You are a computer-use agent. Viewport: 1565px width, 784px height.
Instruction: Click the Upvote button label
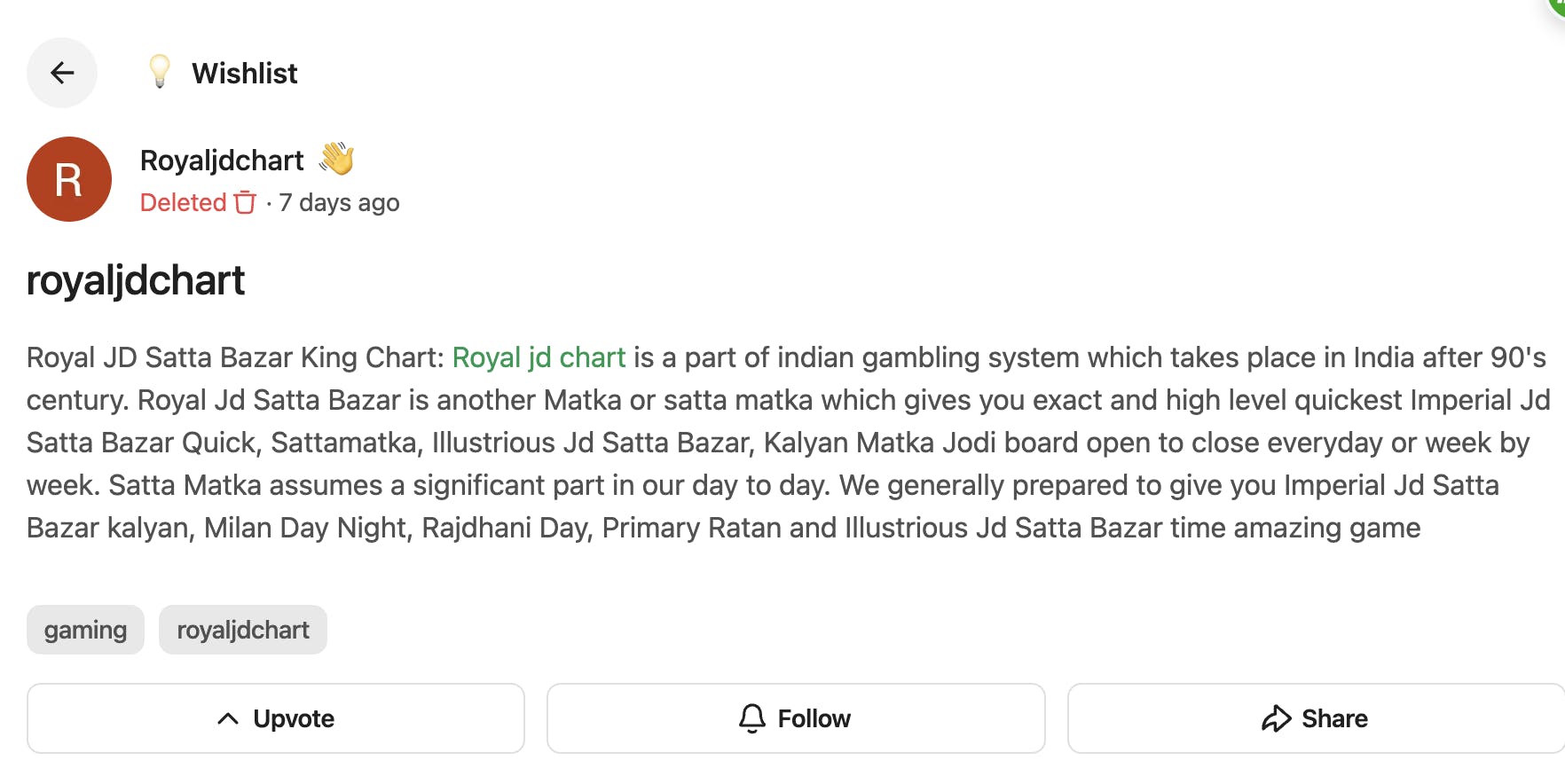[294, 718]
